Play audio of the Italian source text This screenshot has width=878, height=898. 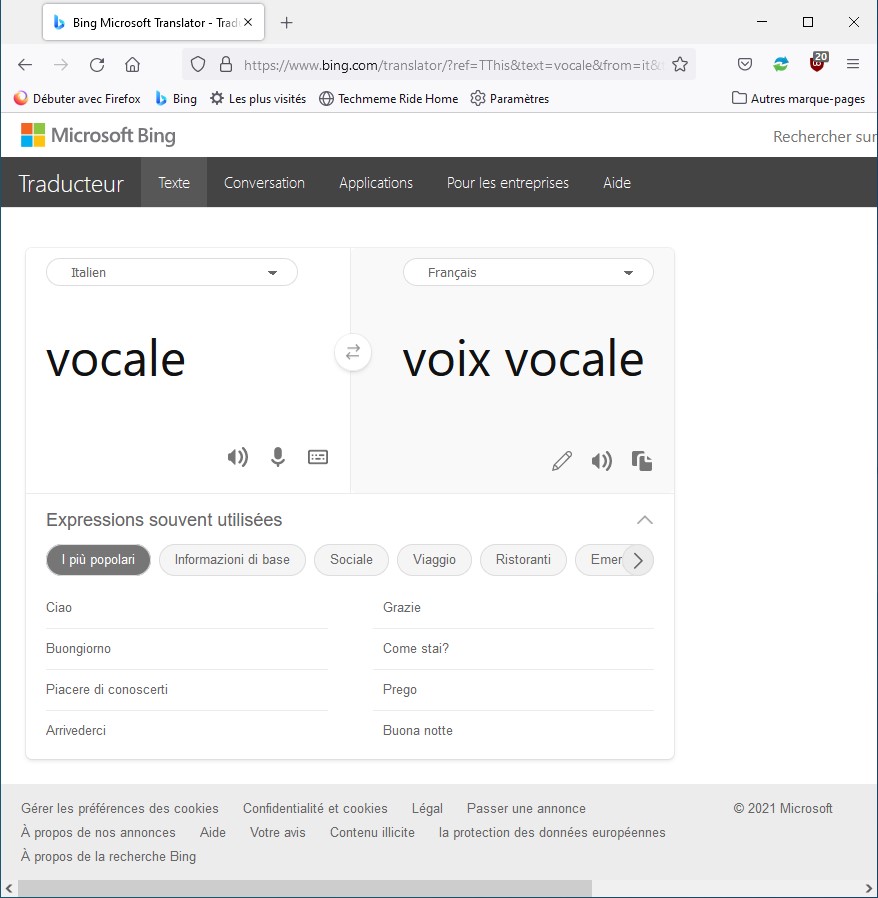coord(237,457)
